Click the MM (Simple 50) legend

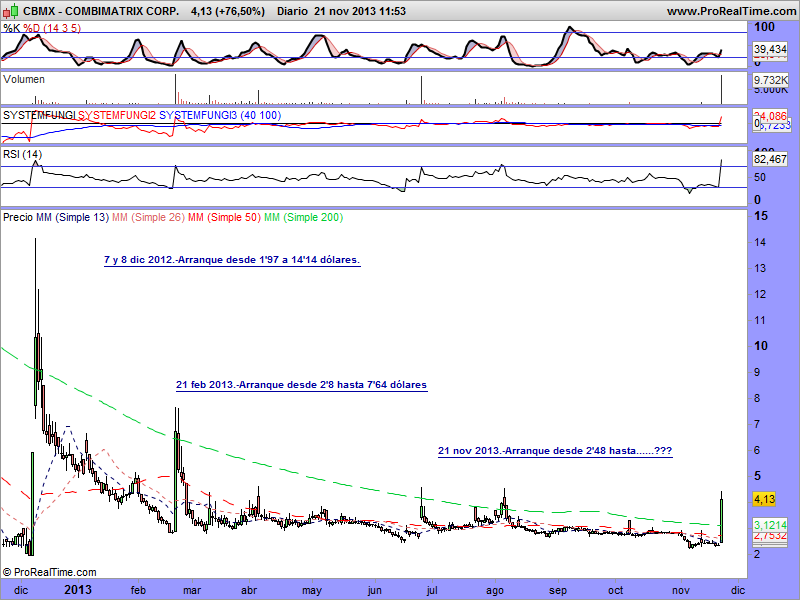pyautogui.click(x=224, y=217)
